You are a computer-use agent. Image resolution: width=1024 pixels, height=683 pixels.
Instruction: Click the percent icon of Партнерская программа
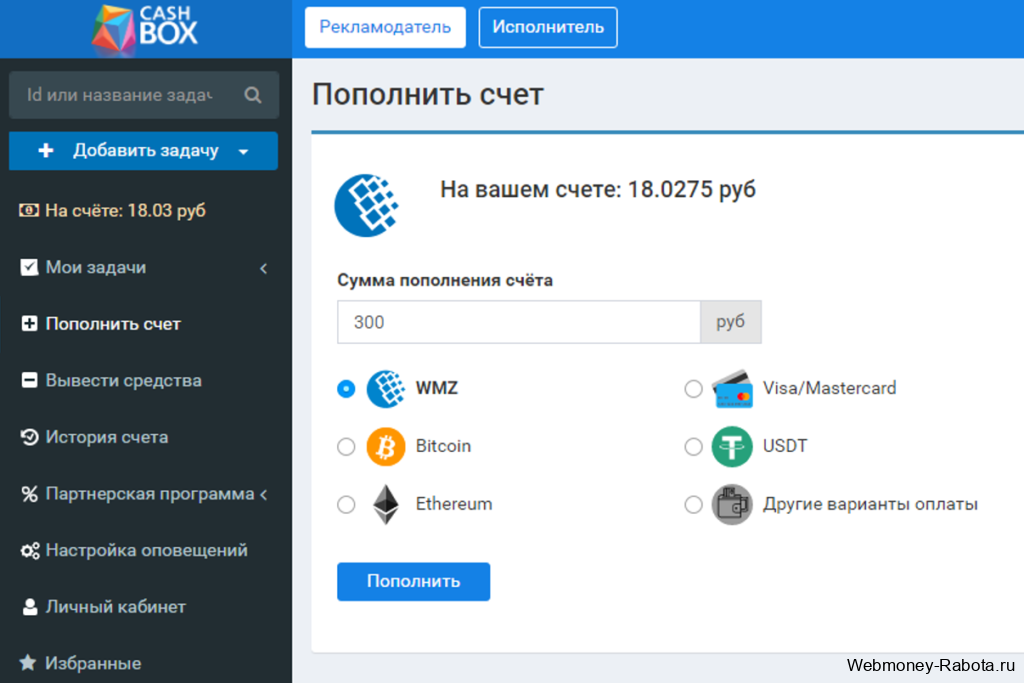(29, 494)
